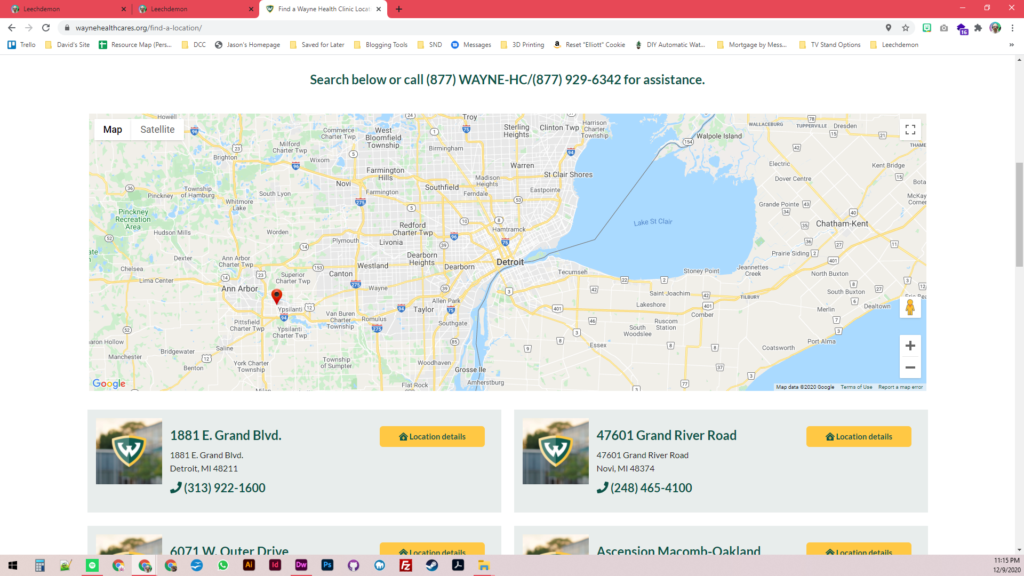Open the Extensions puzzle piece menu

[x=978, y=28]
